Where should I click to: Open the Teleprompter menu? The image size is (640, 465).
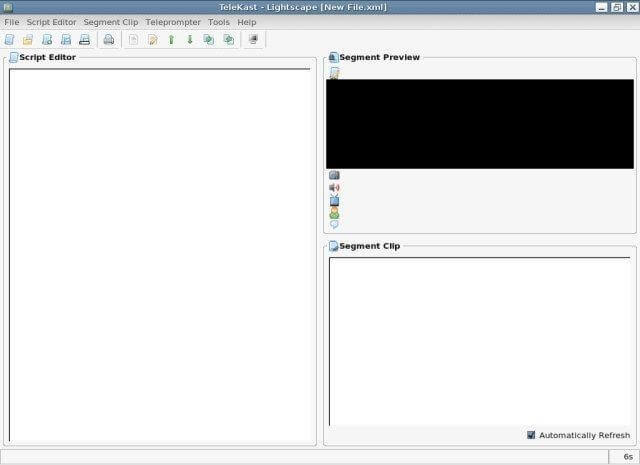tap(173, 22)
